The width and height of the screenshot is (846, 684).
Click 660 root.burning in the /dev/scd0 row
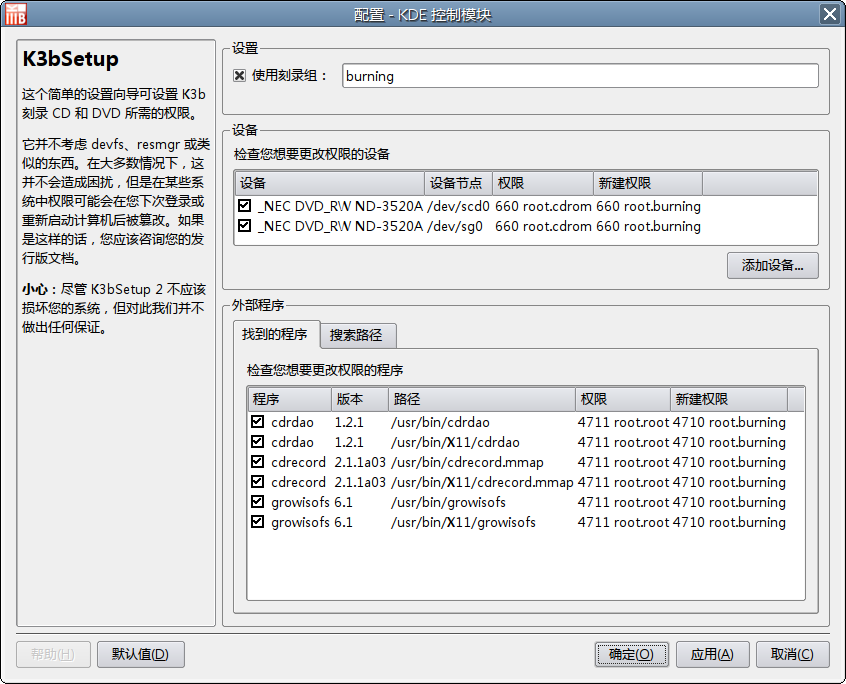click(649, 206)
